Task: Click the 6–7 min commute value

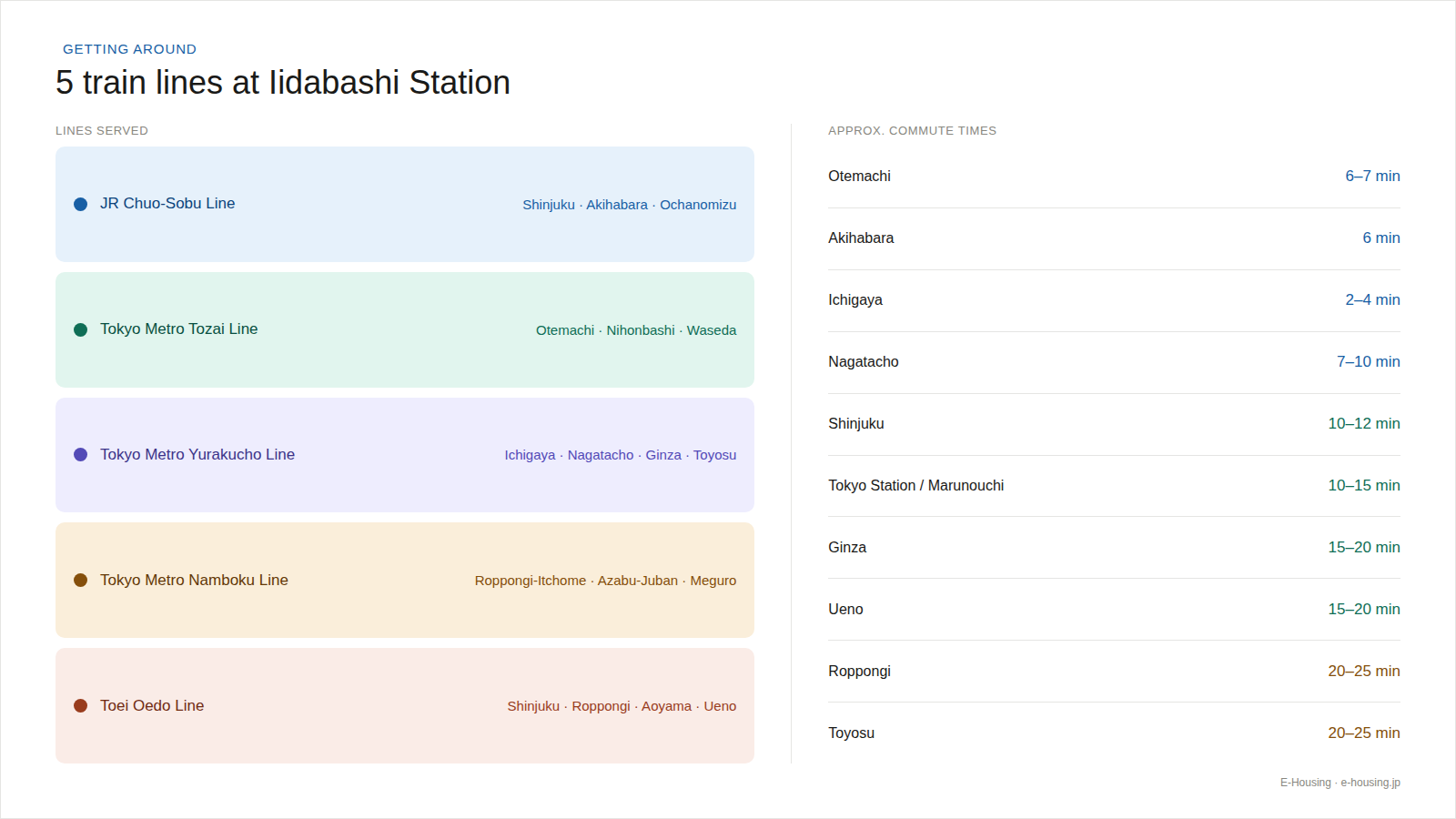Action: point(1372,177)
